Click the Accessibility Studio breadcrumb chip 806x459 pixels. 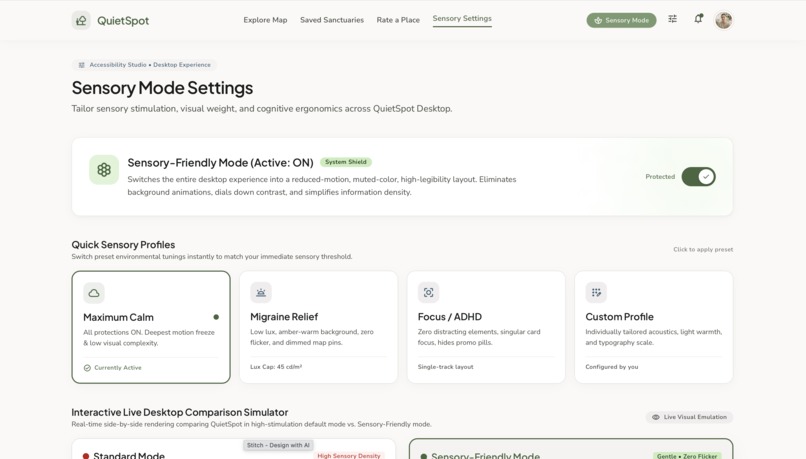(144, 65)
